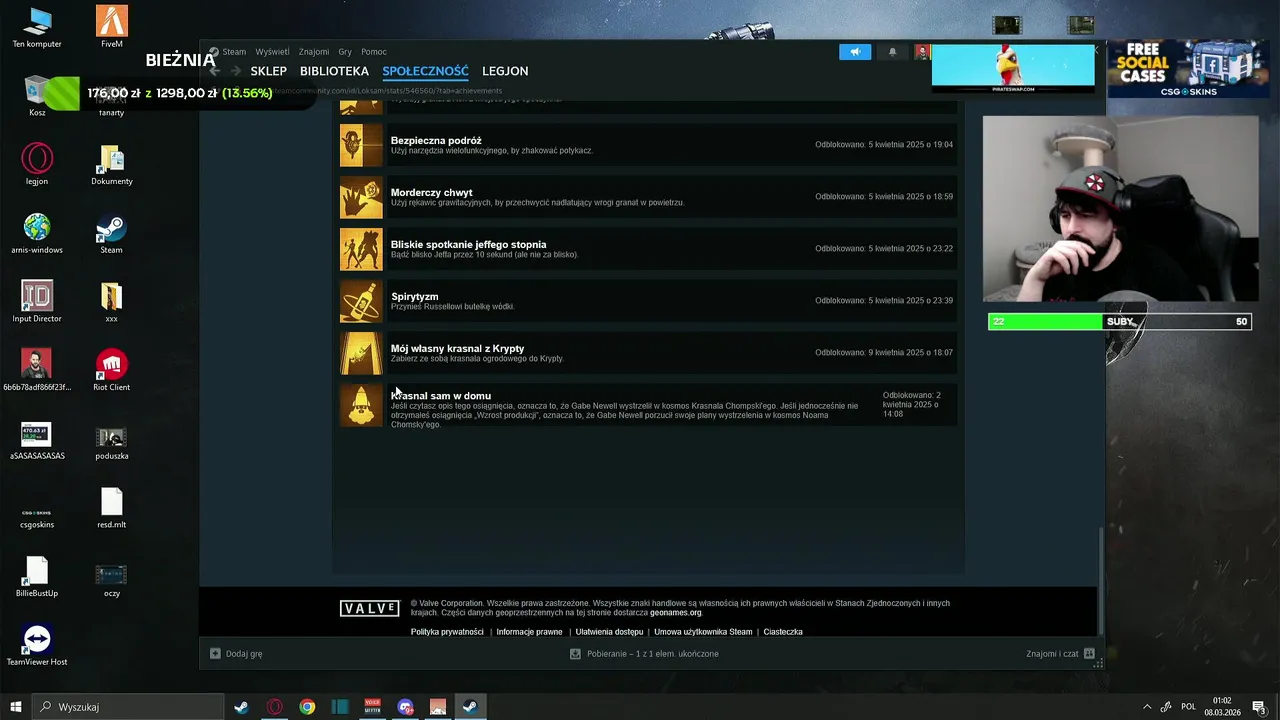Click the Krasnal sam w domu title
The height and width of the screenshot is (720, 1280).
[x=440, y=395]
